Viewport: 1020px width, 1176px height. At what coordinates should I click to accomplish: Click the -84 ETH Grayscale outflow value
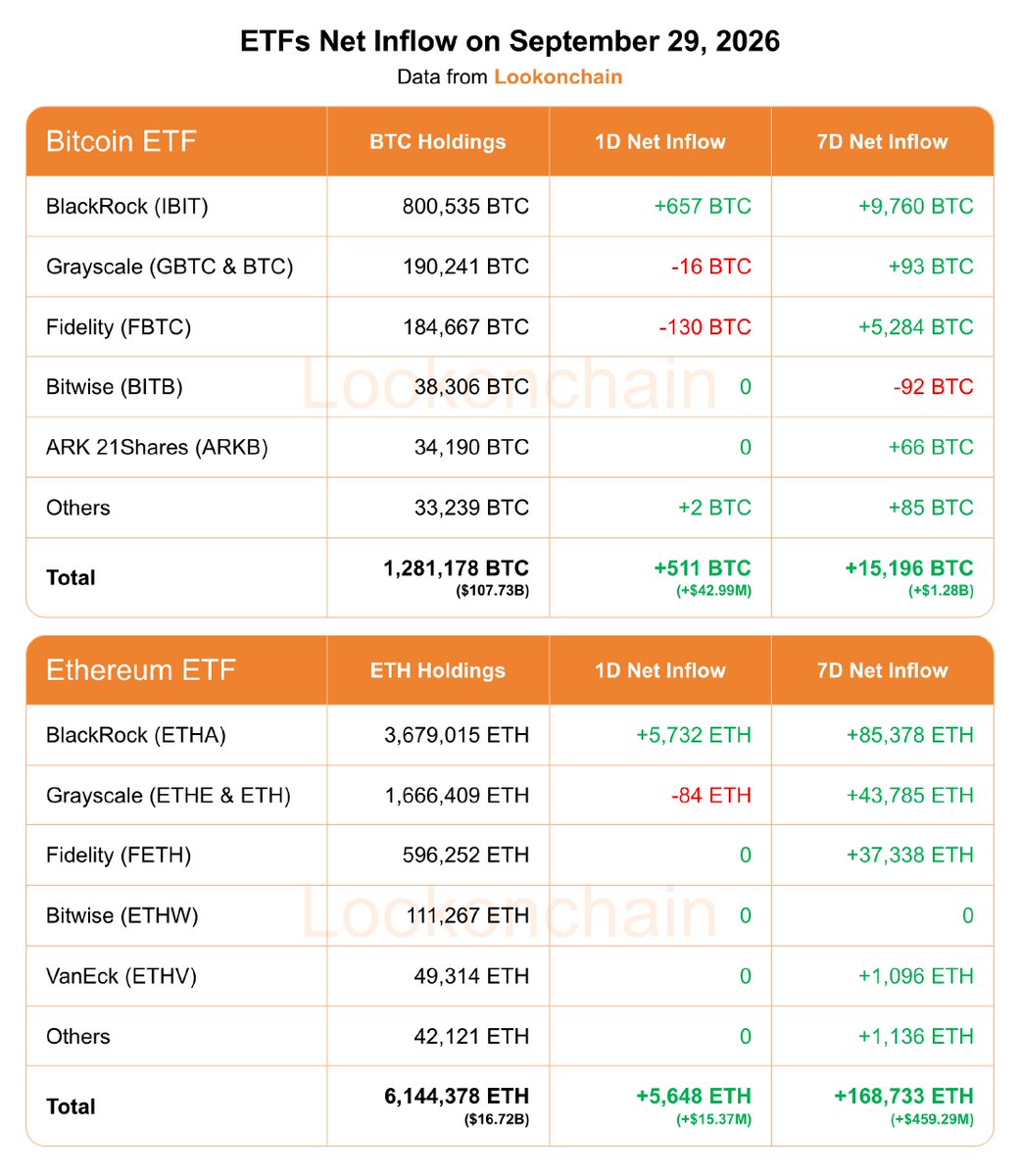point(711,795)
